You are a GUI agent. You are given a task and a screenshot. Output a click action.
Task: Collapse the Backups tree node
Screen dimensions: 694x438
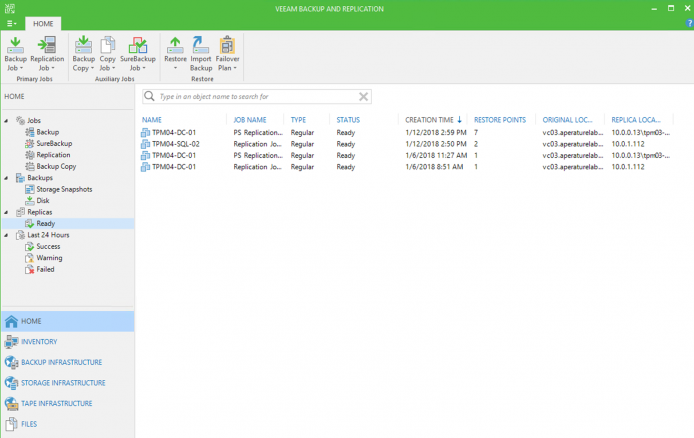(x=6, y=178)
